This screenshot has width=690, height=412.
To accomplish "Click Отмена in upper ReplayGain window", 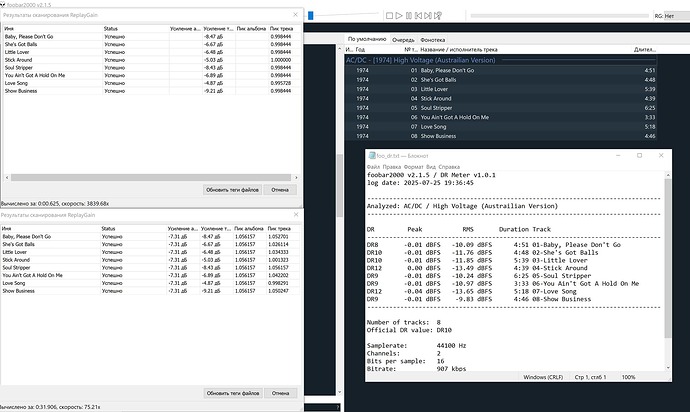I will tap(280, 190).
